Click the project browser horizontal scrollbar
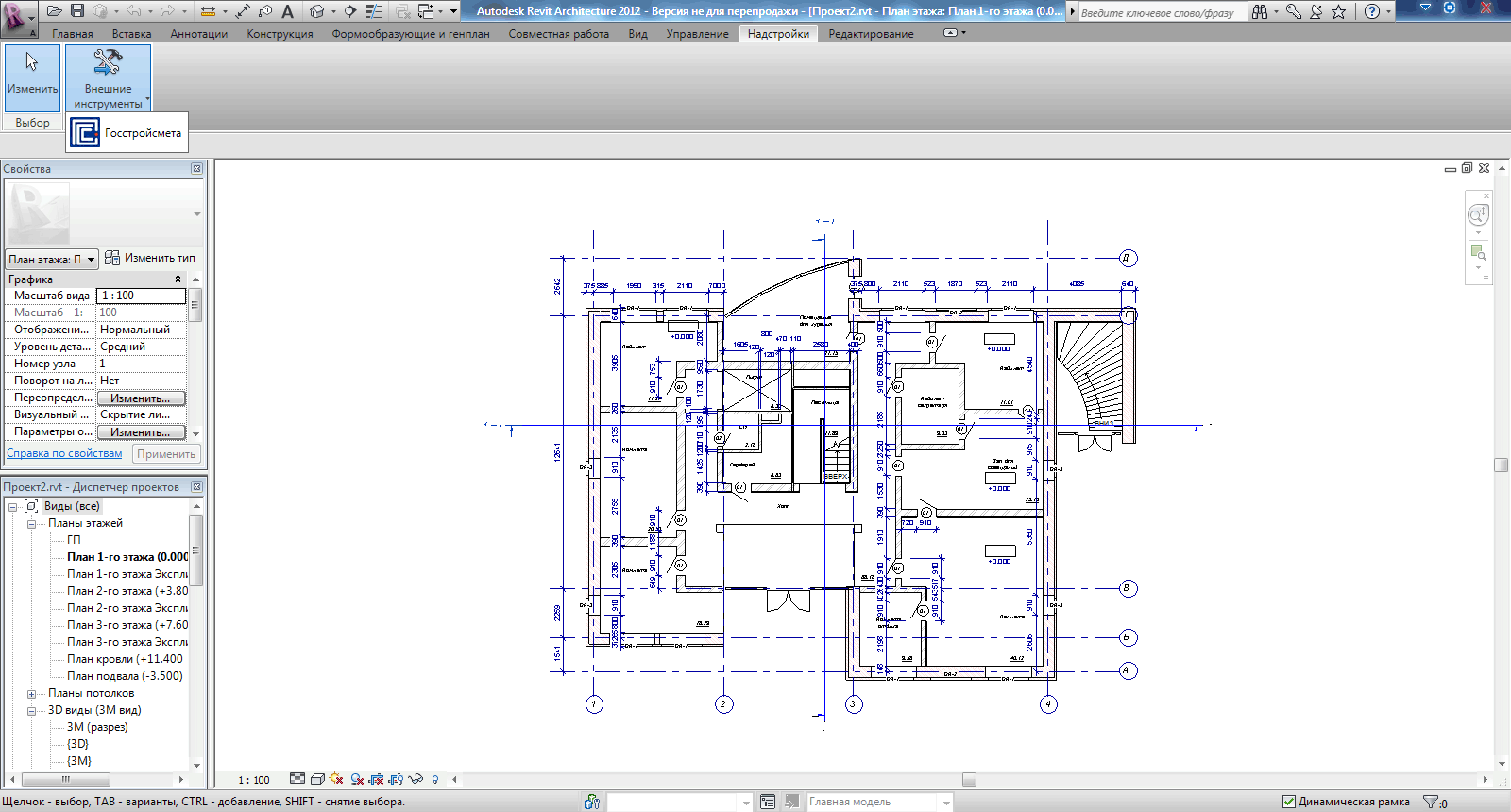 66,780
